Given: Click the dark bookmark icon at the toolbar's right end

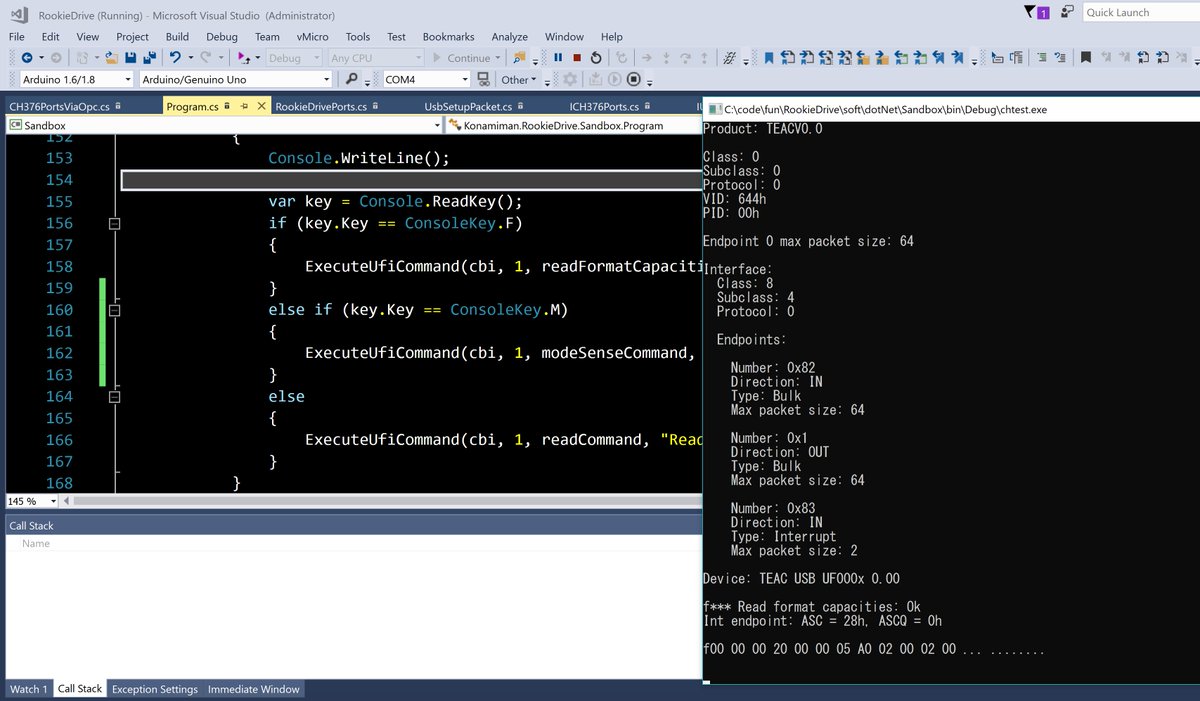Looking at the screenshot, I should pos(1086,58).
